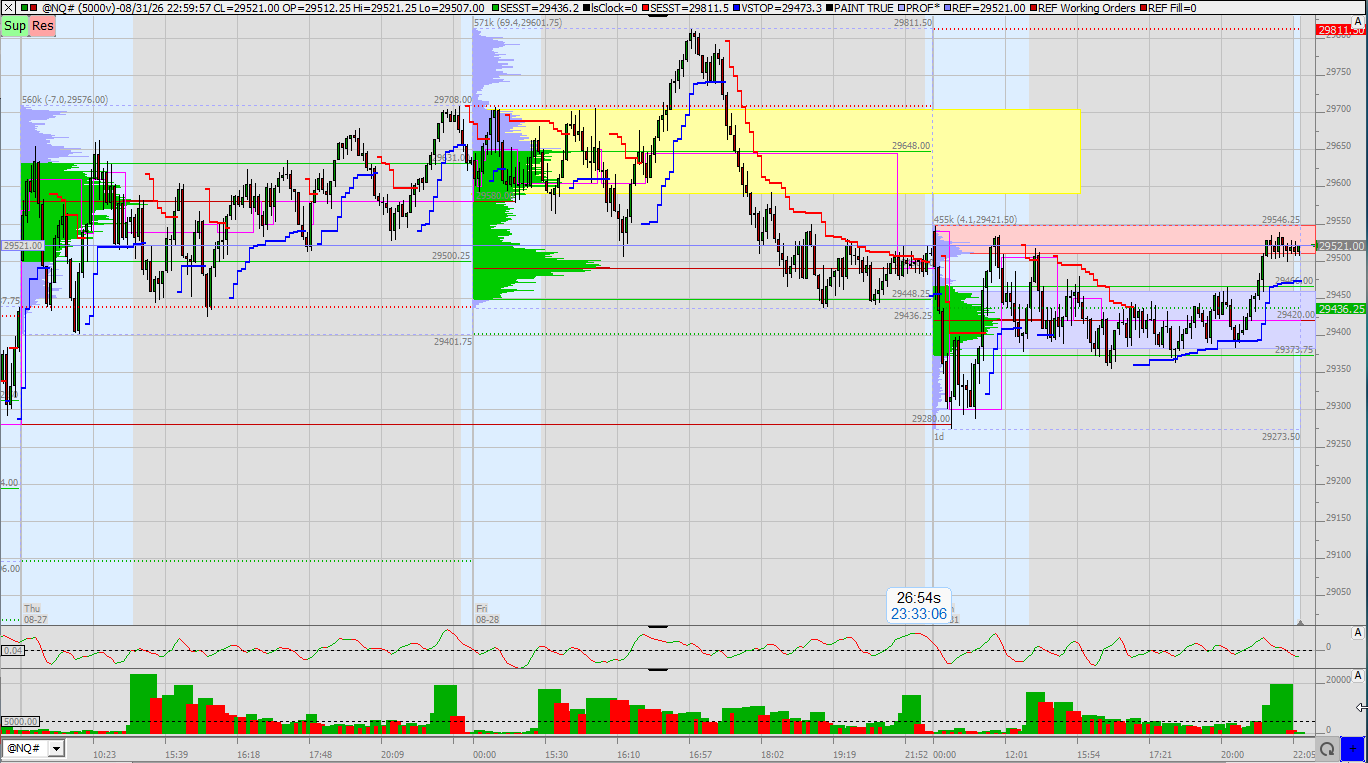Click the pane divider handle above oscillator
This screenshot has height=763, width=1368.
pos(657,626)
